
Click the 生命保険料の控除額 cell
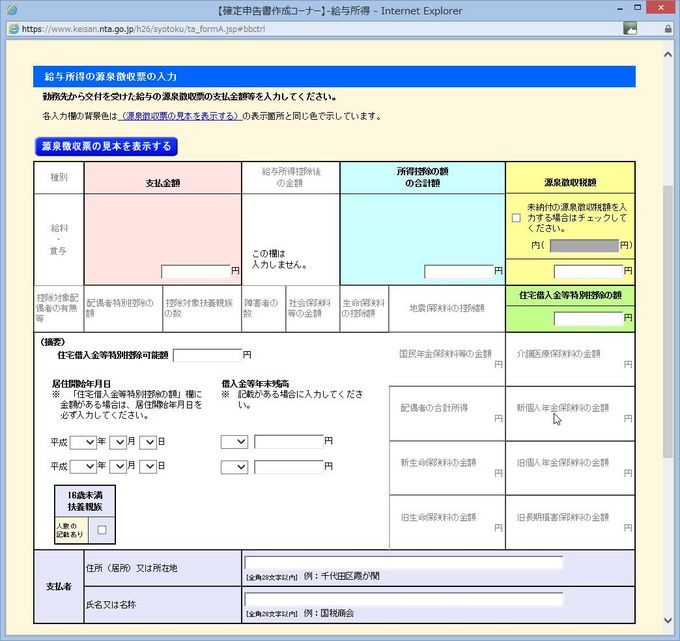(364, 308)
